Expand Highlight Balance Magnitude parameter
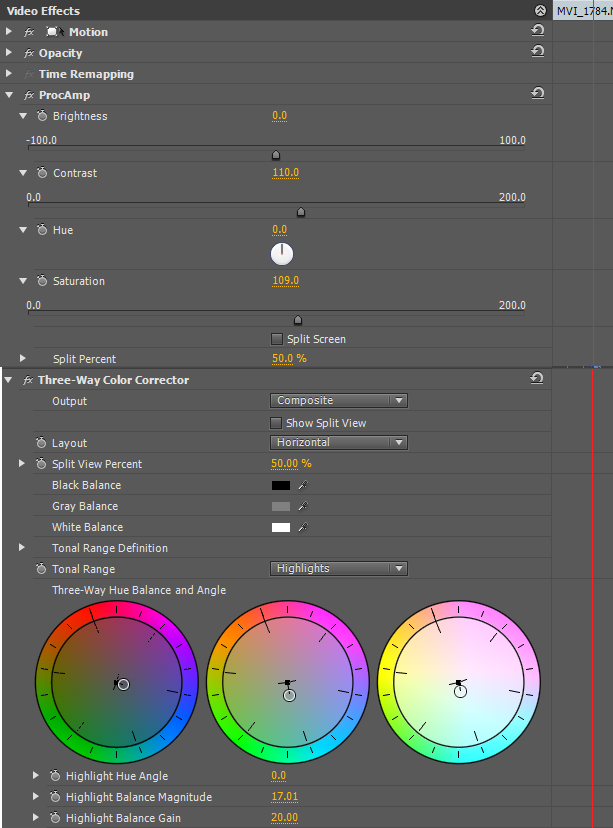The width and height of the screenshot is (613, 828). (36, 796)
